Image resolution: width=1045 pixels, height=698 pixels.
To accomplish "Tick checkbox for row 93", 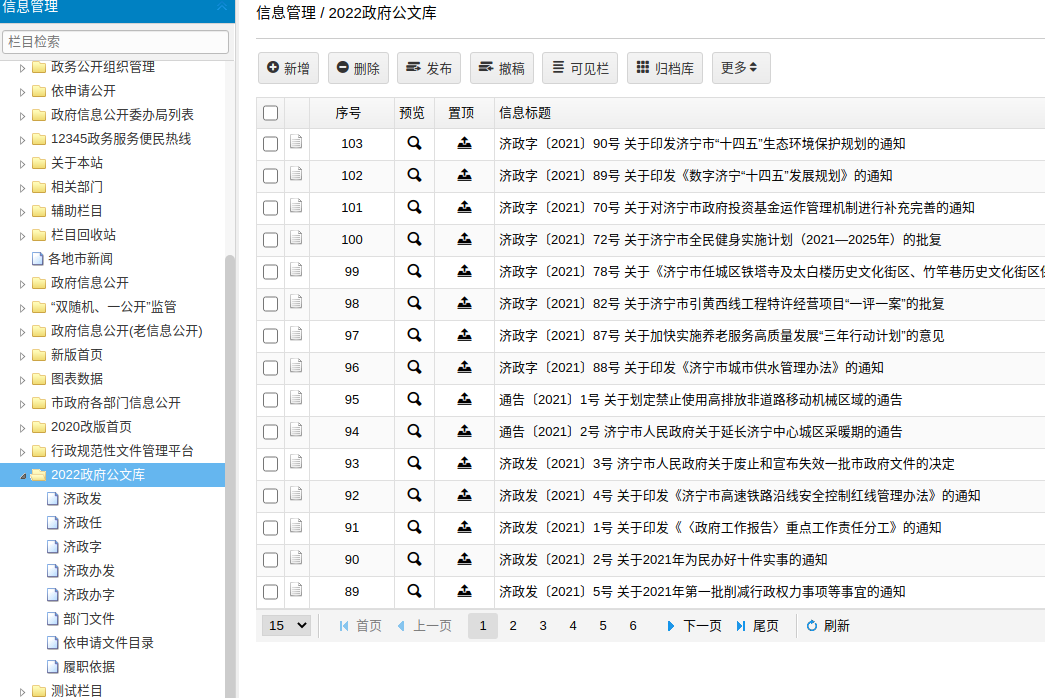I will pos(271,464).
